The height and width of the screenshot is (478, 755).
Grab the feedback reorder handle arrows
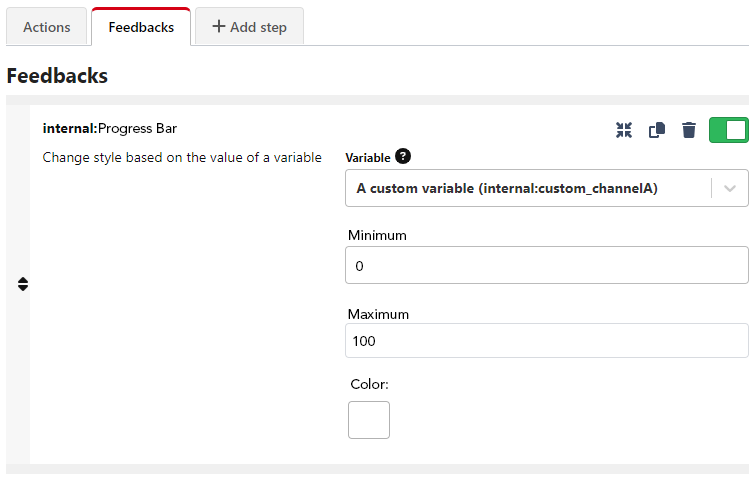pyautogui.click(x=23, y=284)
